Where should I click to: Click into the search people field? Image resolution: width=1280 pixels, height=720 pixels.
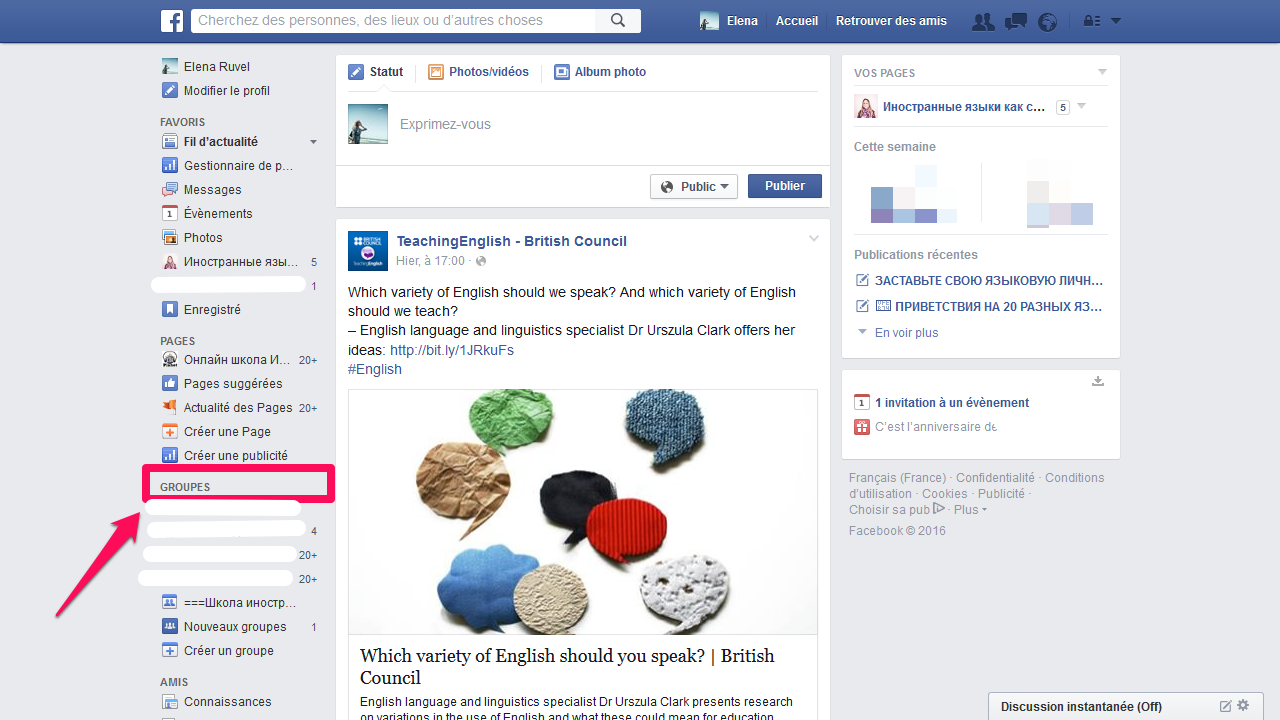click(x=393, y=20)
